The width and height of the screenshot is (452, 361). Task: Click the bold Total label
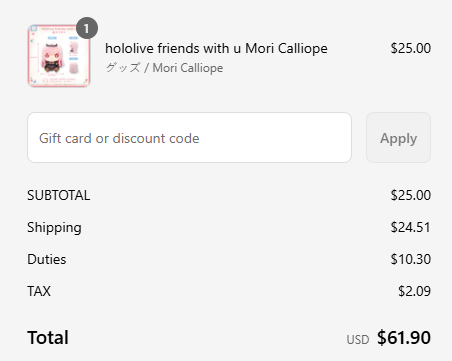48,338
